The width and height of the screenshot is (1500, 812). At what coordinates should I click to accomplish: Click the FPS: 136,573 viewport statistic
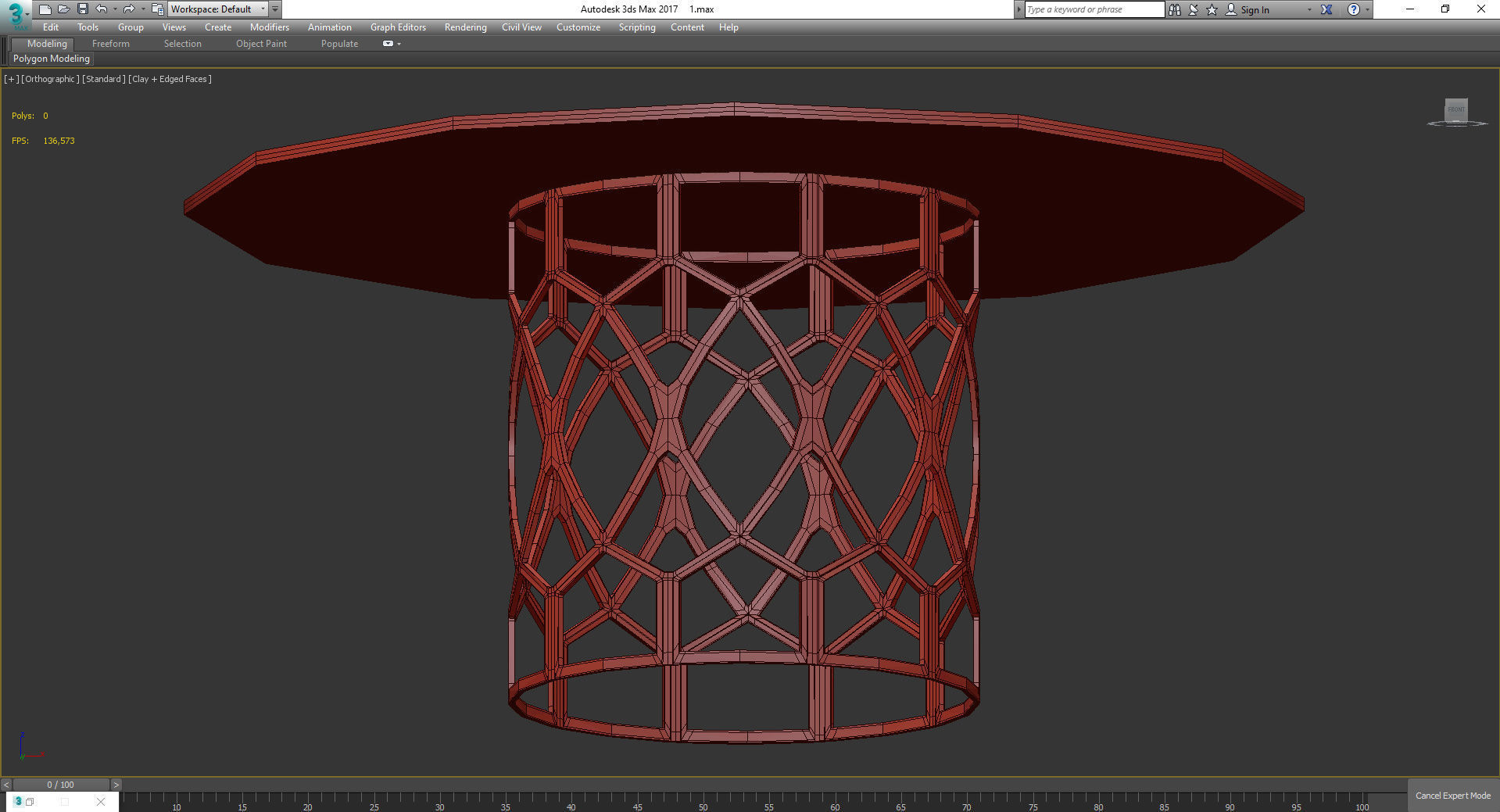(43, 141)
